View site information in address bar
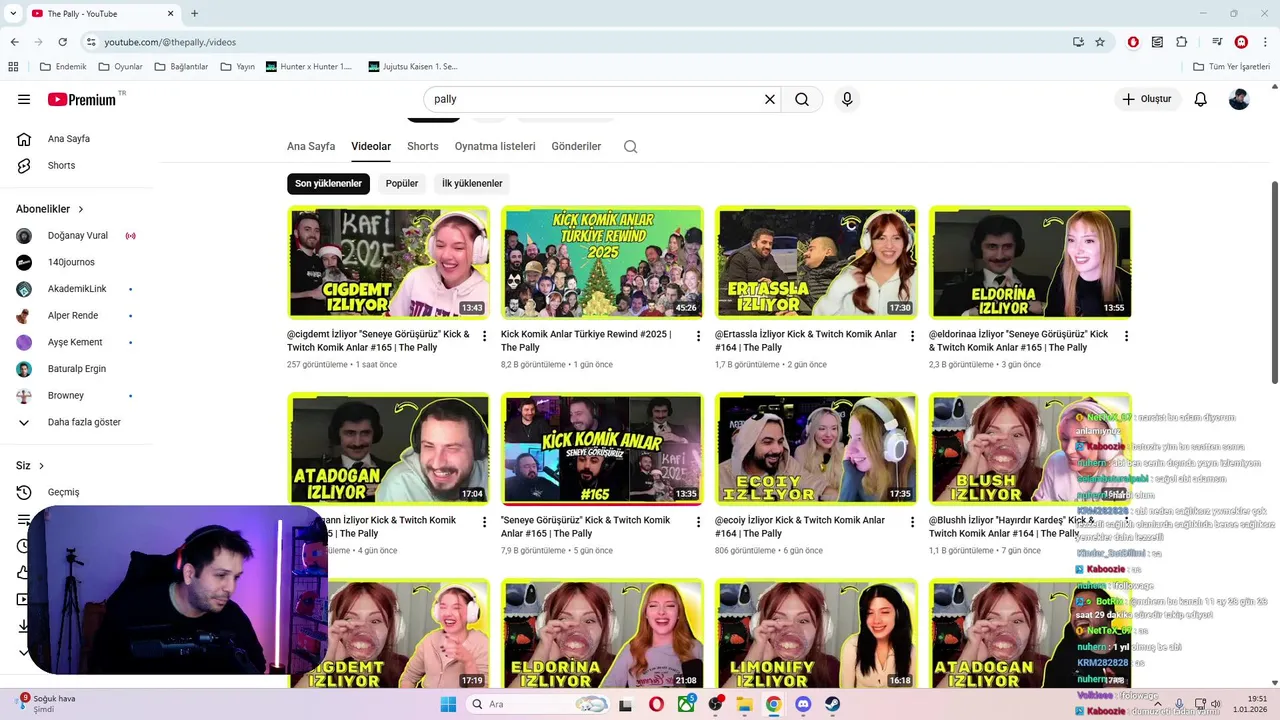 [x=91, y=42]
